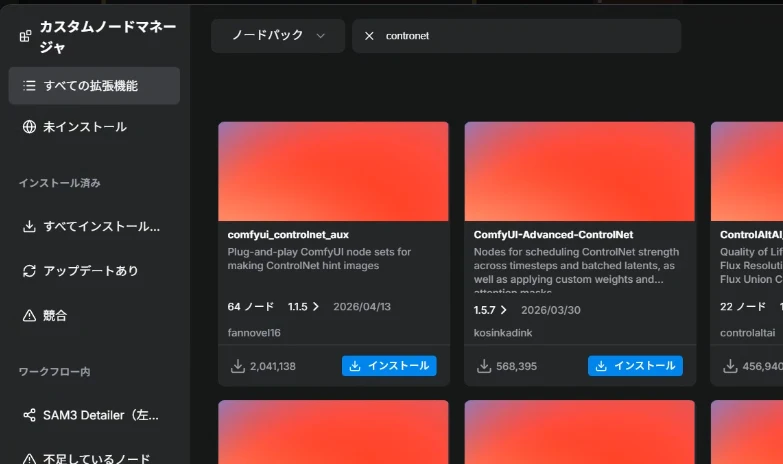
Task: Focus the search field containing contronet
Action: click(x=516, y=35)
